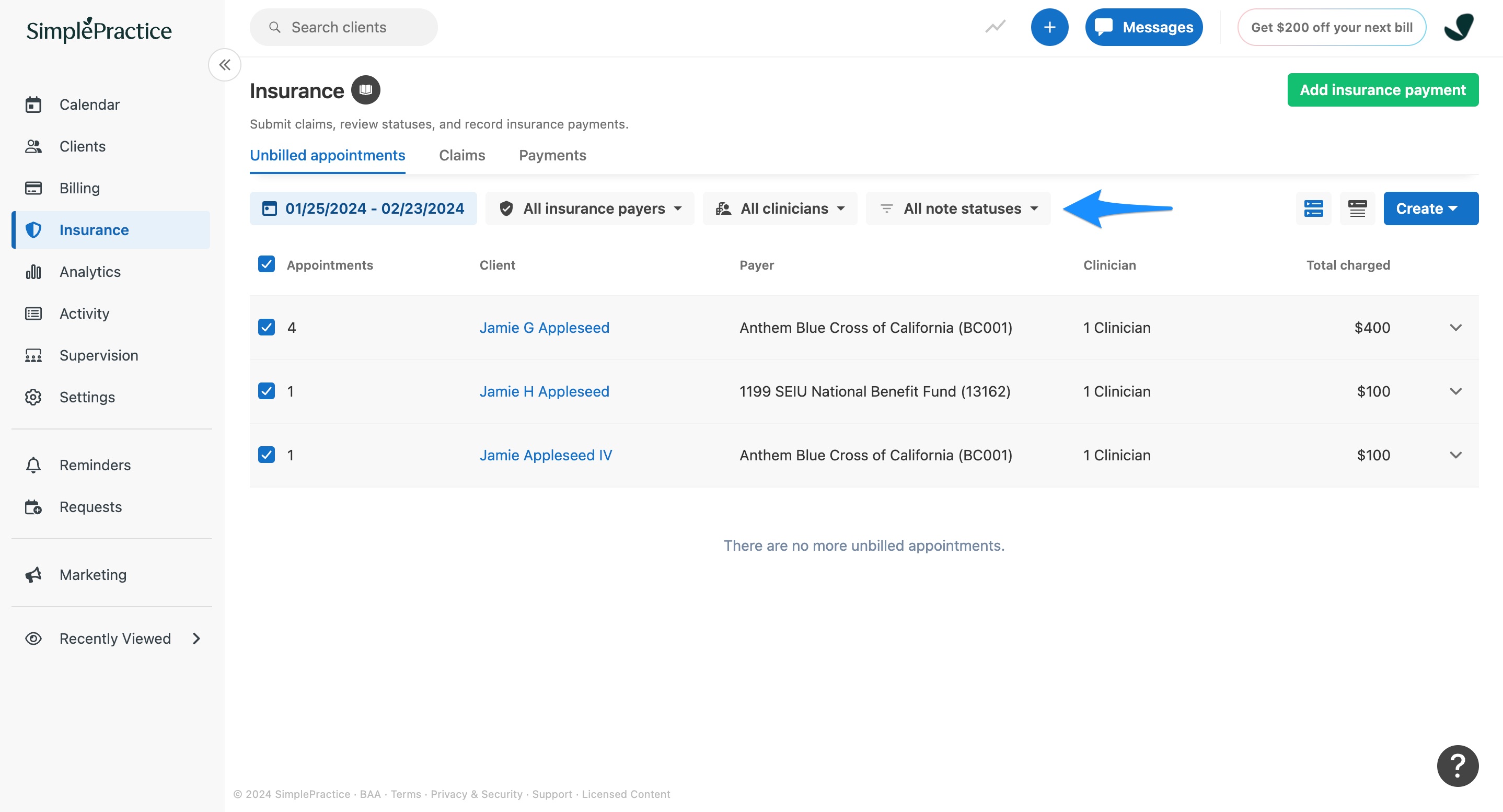Screen dimensions: 1503x812
Task: Open the Supervision icon
Action: pyautogui.click(x=33, y=355)
